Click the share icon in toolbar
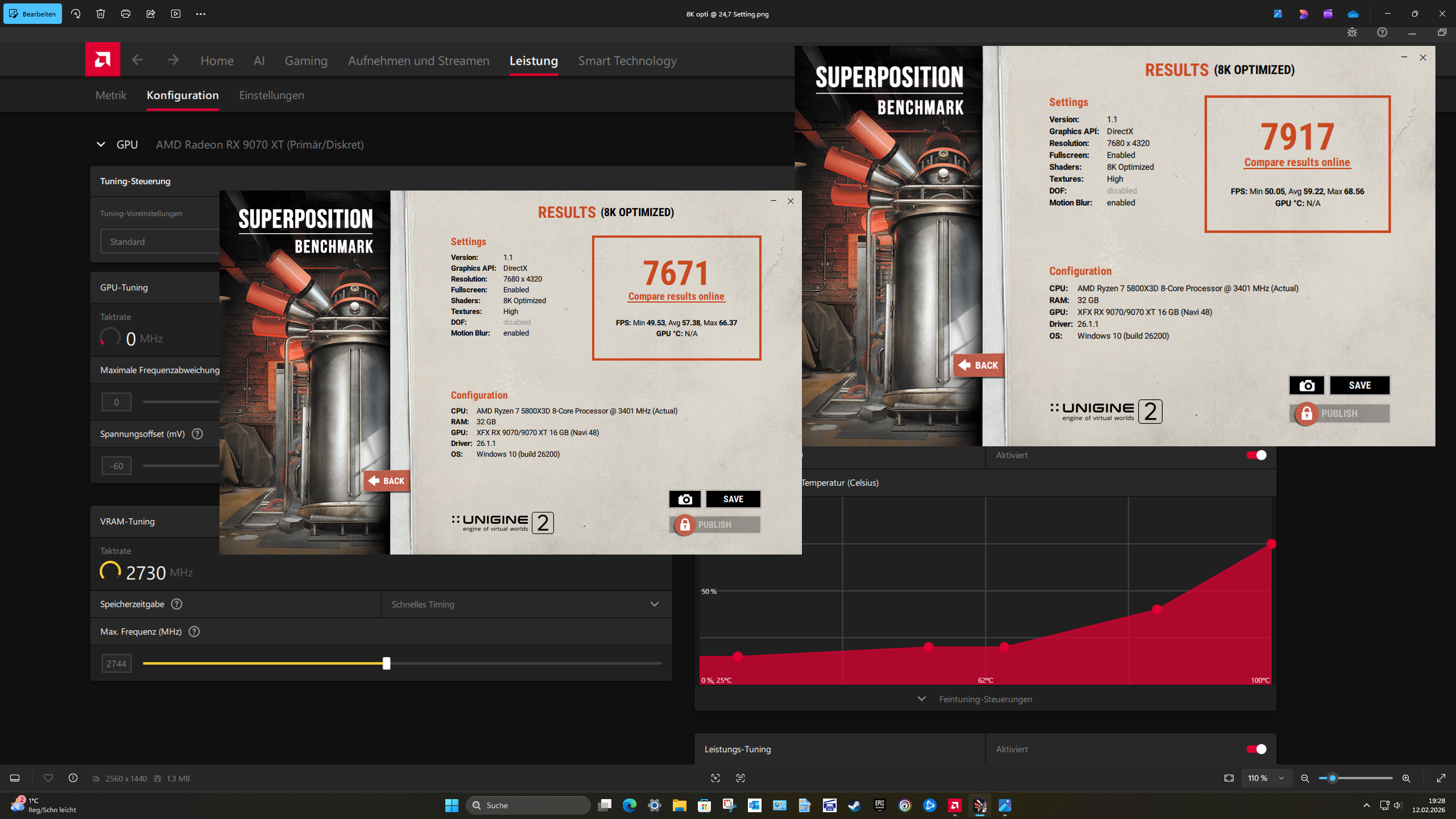The height and width of the screenshot is (819, 1456). point(151,14)
